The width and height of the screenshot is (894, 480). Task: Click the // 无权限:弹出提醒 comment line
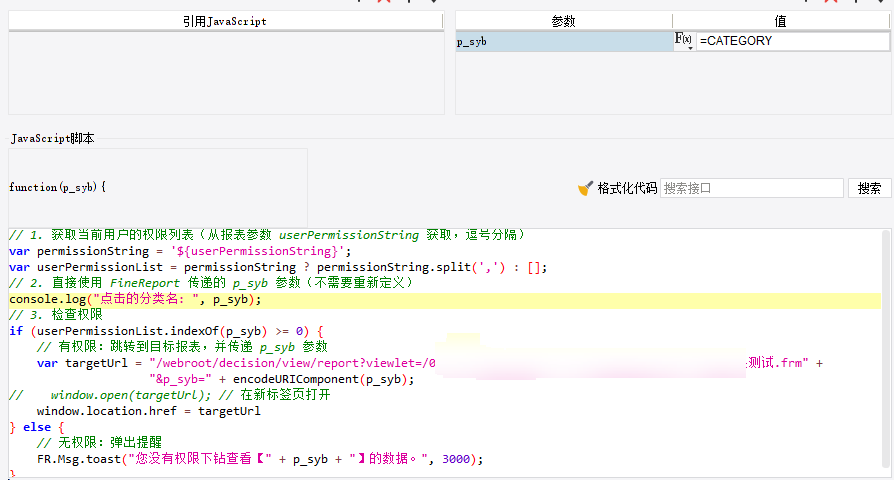[x=99, y=443]
